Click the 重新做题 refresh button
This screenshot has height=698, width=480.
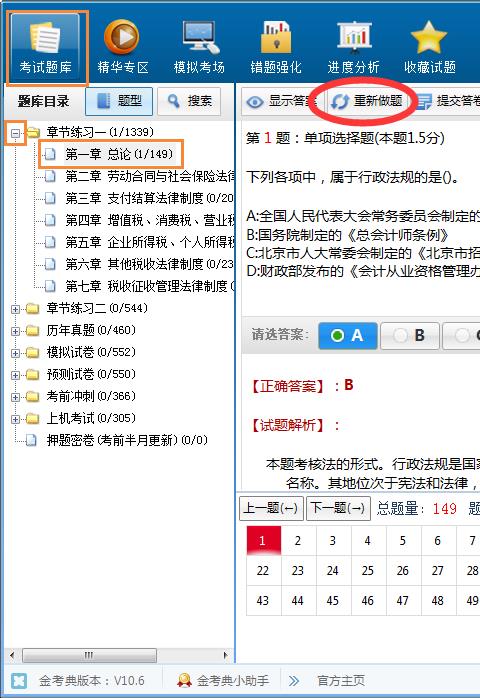click(367, 101)
